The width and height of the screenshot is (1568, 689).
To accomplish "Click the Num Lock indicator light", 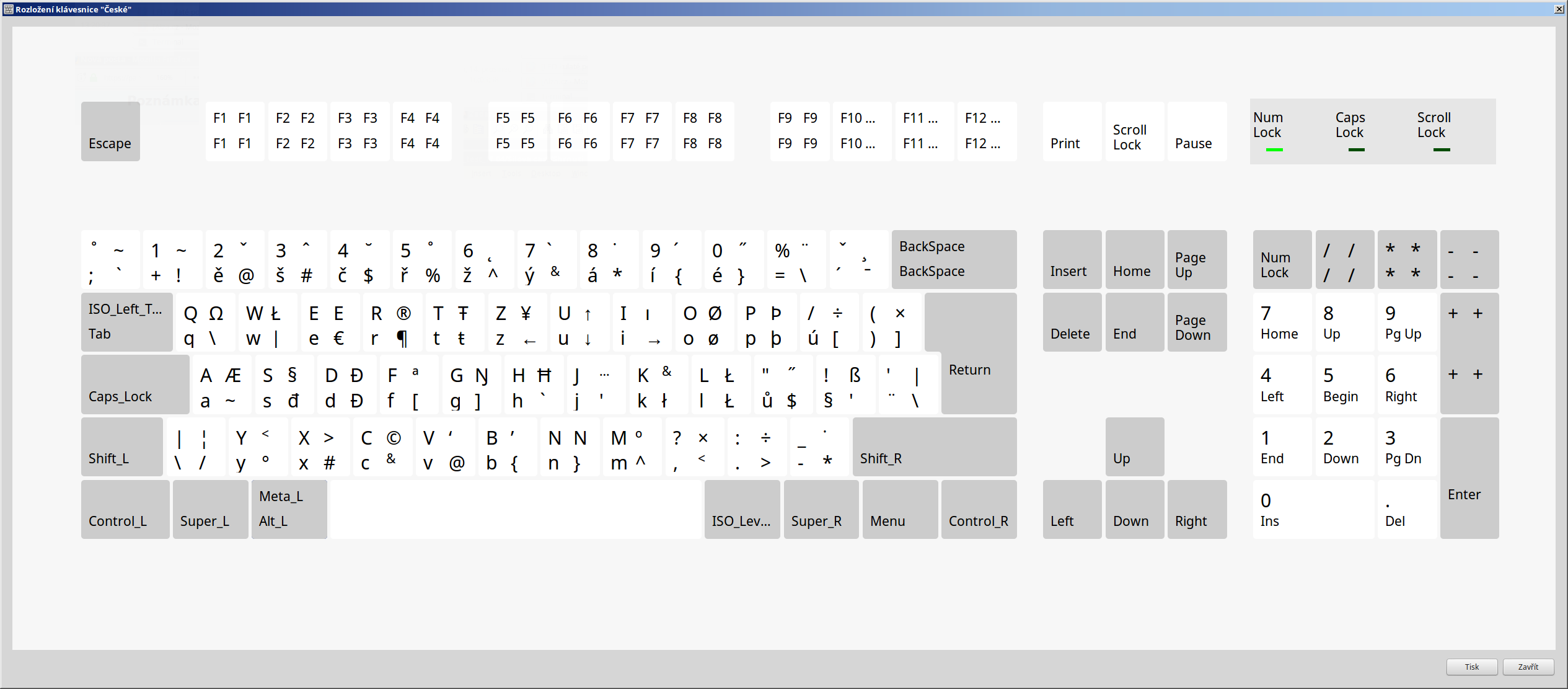I will tap(1274, 149).
